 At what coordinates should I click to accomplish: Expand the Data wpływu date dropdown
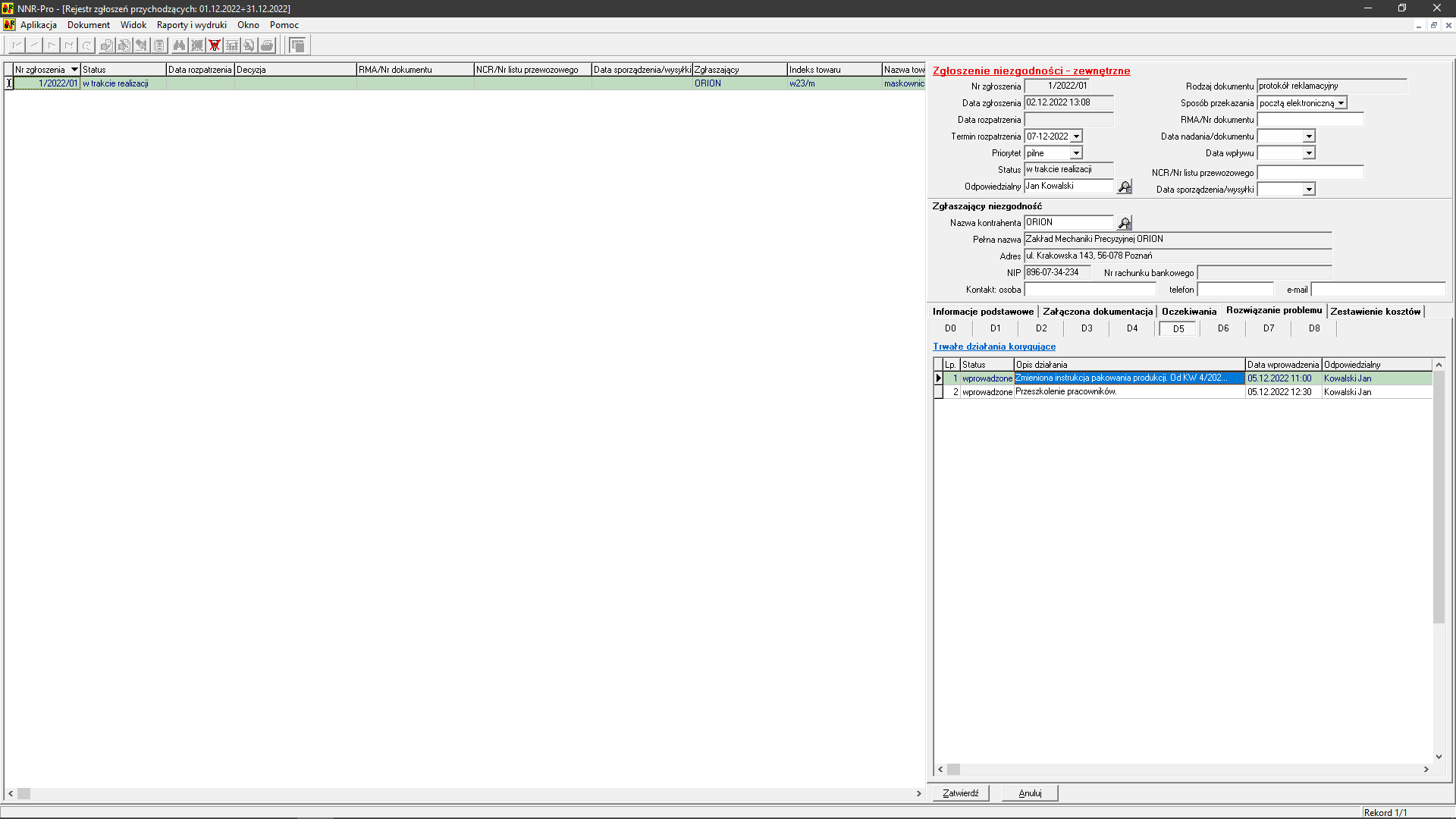(x=1309, y=153)
